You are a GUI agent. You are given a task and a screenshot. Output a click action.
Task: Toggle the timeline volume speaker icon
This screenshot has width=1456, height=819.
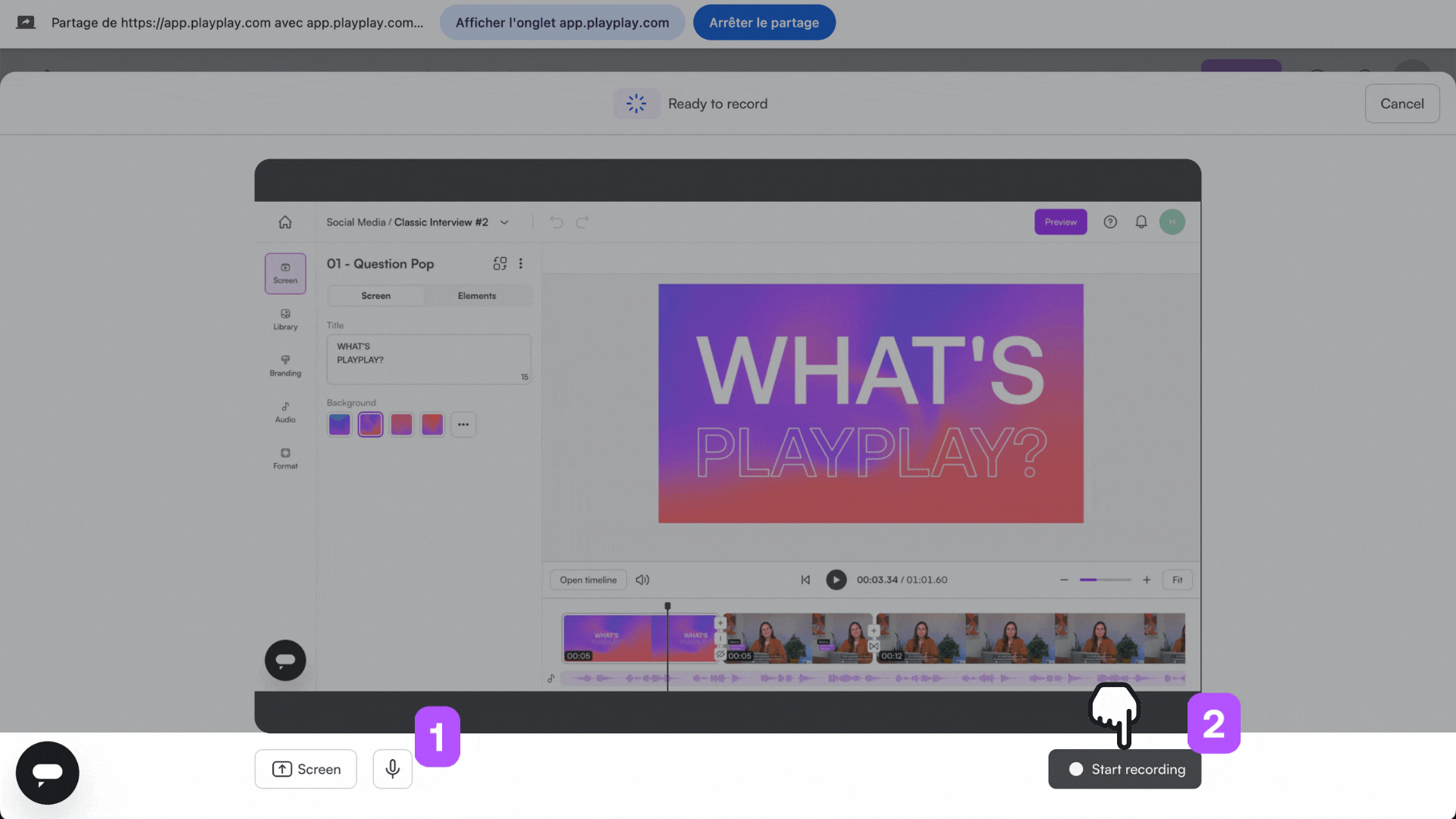[642, 580]
